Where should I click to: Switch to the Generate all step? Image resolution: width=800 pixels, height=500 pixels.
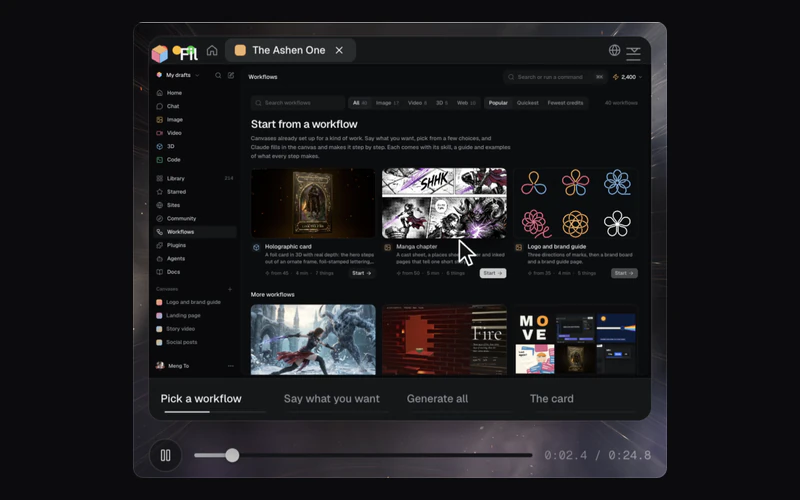437,398
